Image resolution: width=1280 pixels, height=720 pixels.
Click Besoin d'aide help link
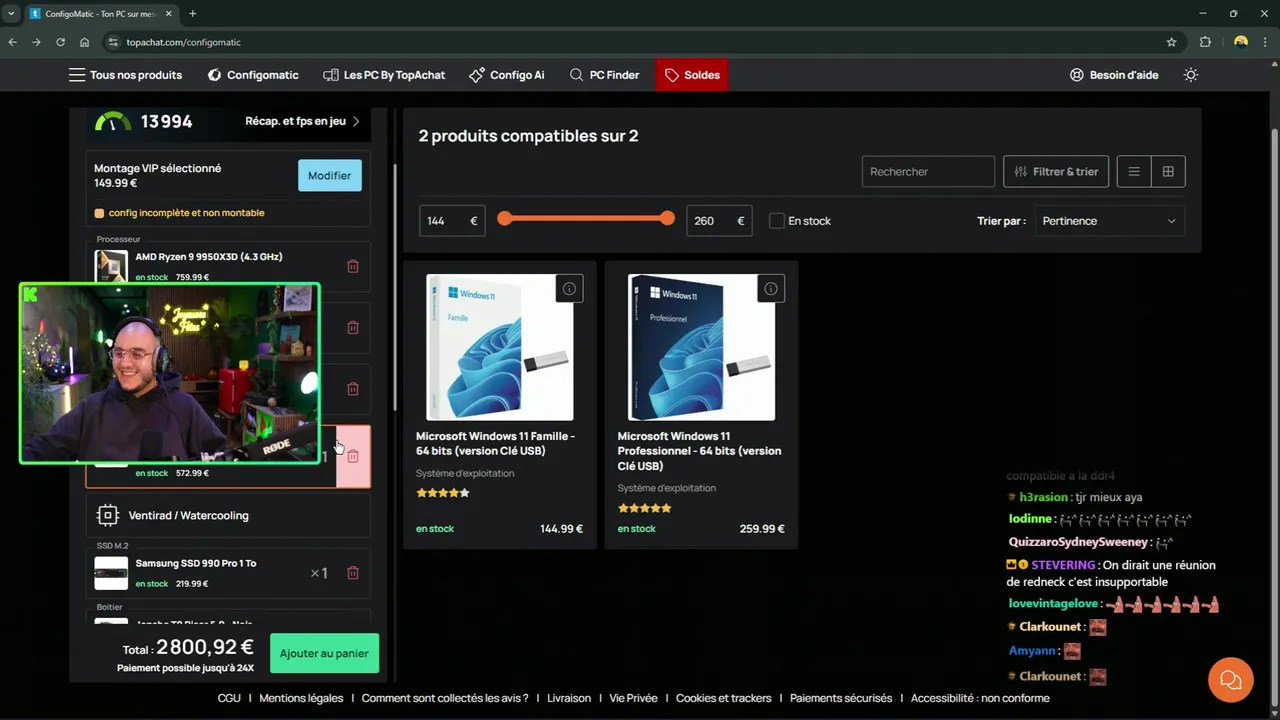point(1114,75)
